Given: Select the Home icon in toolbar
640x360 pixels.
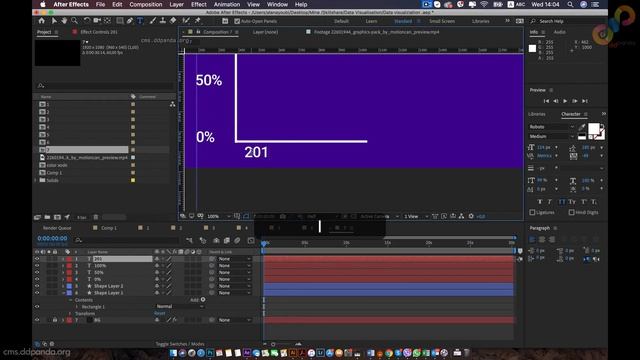Looking at the screenshot, I should [x=42, y=20].
